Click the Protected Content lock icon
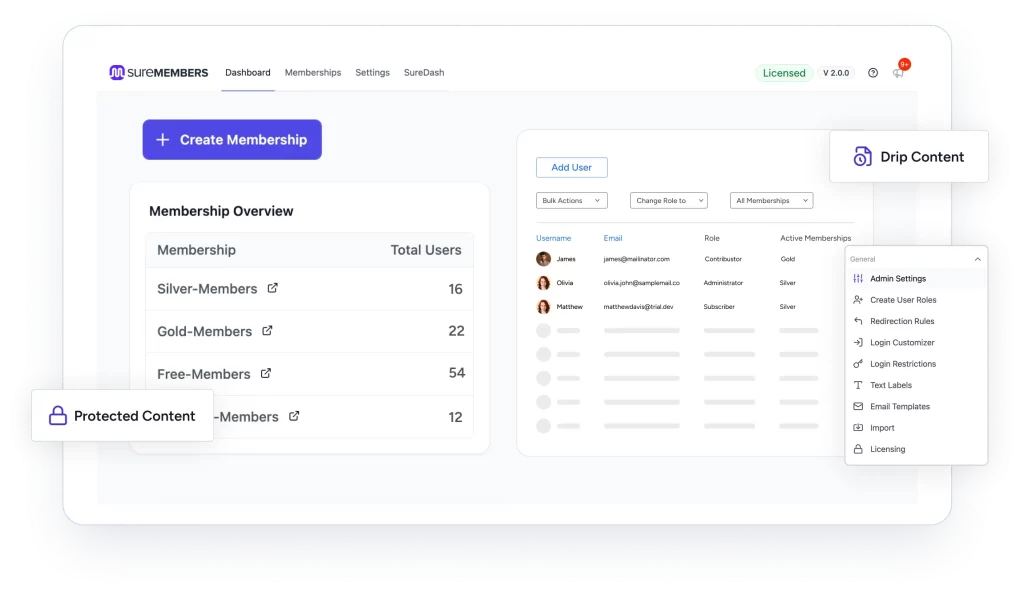 (x=57, y=415)
